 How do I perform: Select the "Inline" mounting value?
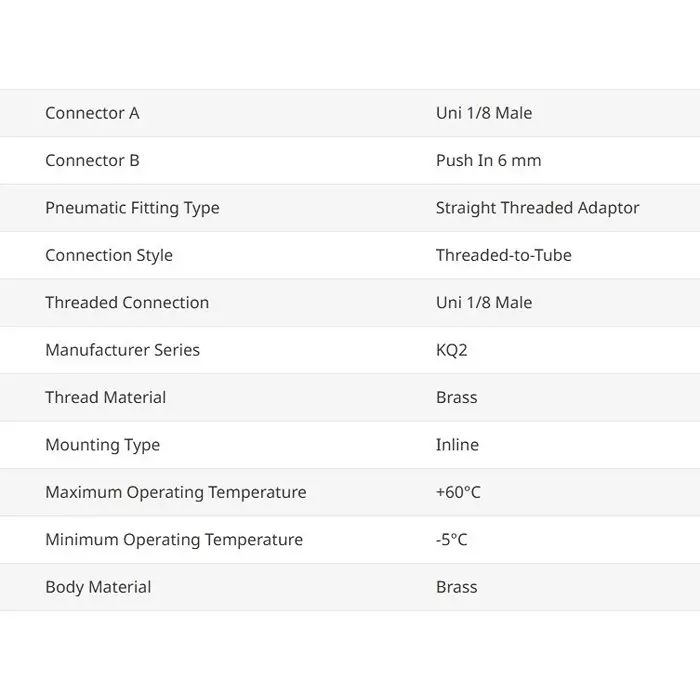pyautogui.click(x=457, y=445)
